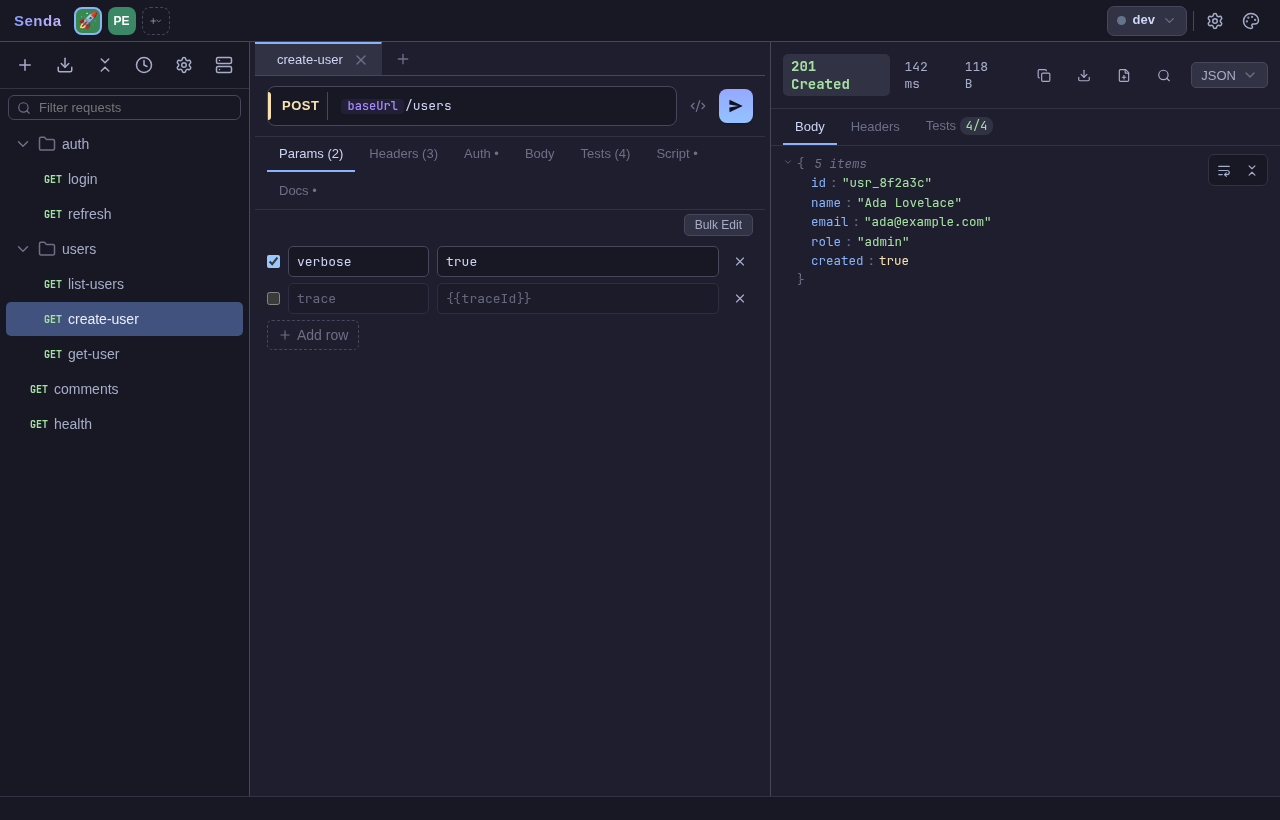Search within the response
Image resolution: width=1280 pixels, height=820 pixels.
point(1164,75)
